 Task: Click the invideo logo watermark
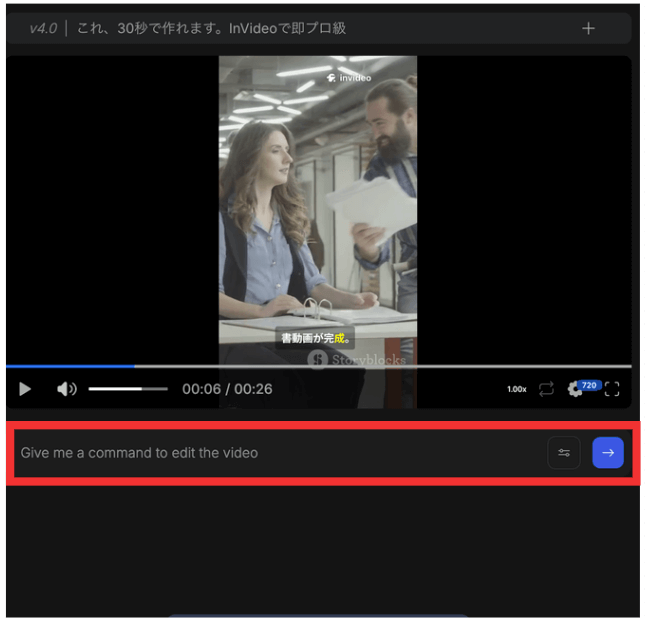coord(348,77)
